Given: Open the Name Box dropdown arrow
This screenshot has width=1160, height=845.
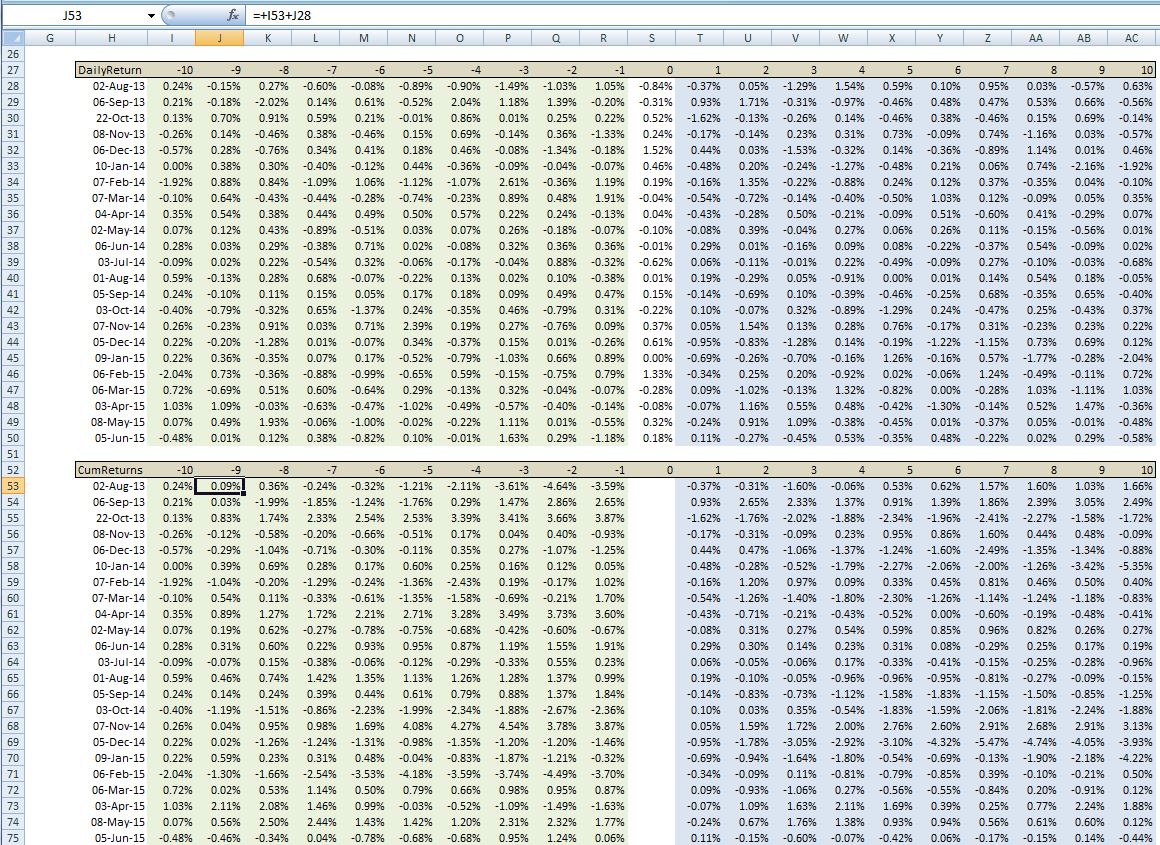Looking at the screenshot, I should point(151,15).
